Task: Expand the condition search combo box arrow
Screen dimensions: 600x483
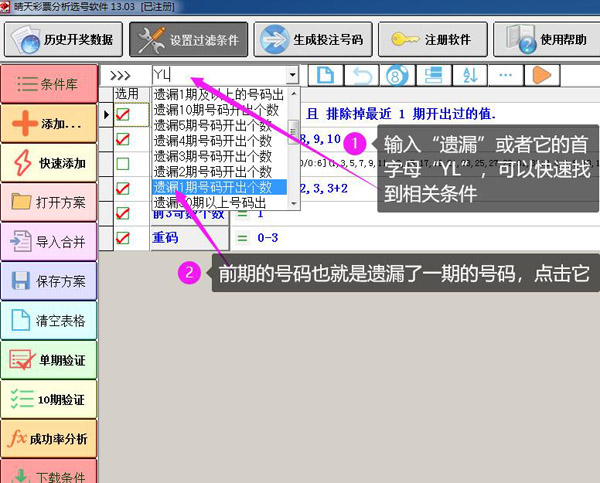Action: click(x=292, y=75)
